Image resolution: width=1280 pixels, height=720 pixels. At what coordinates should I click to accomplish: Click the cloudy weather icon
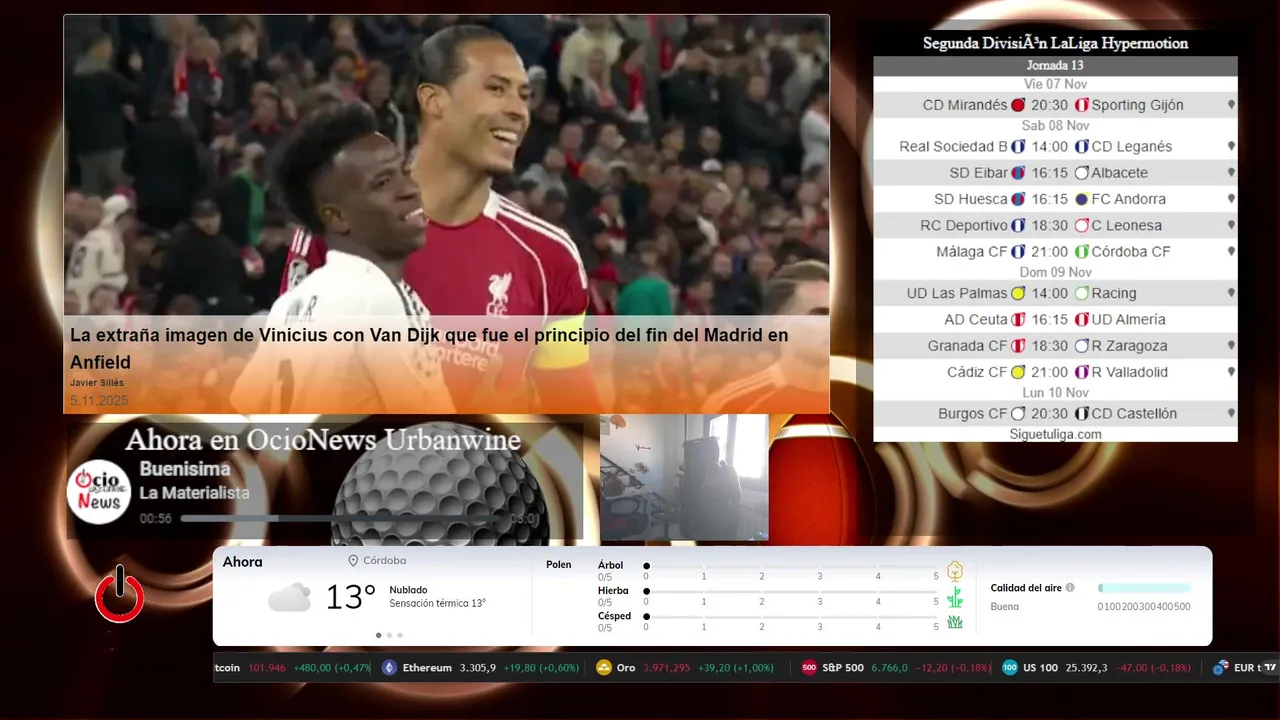coord(289,598)
